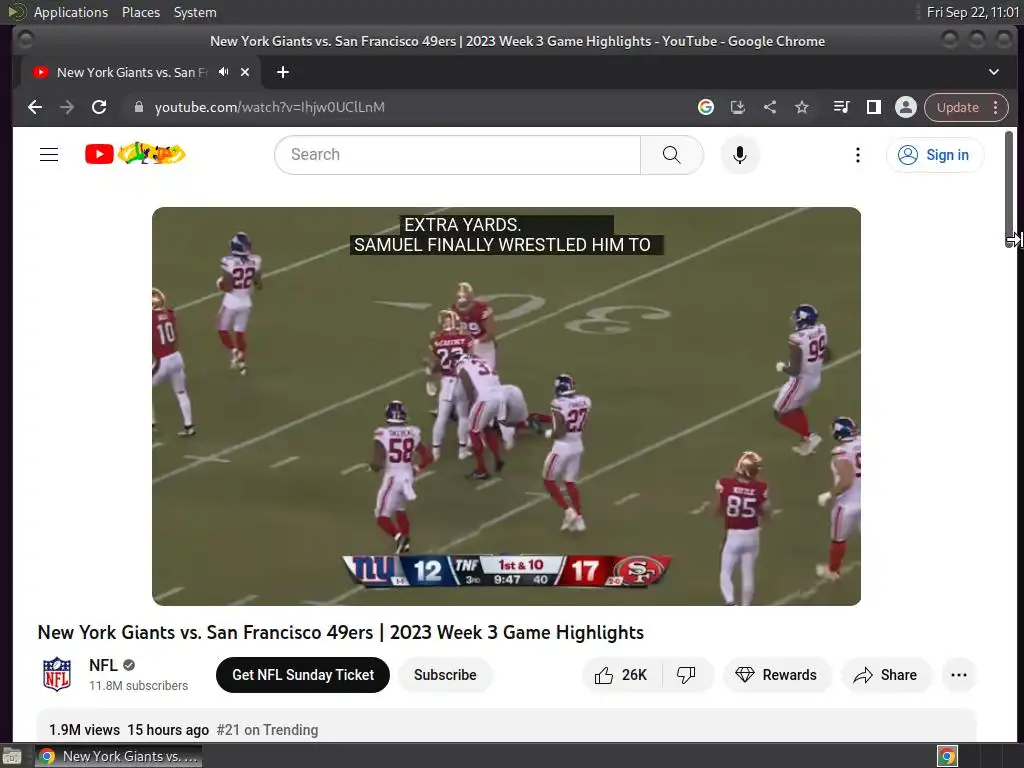The height and width of the screenshot is (768, 1024).
Task: Open YouTube settings three-dot menu
Action: click(858, 155)
